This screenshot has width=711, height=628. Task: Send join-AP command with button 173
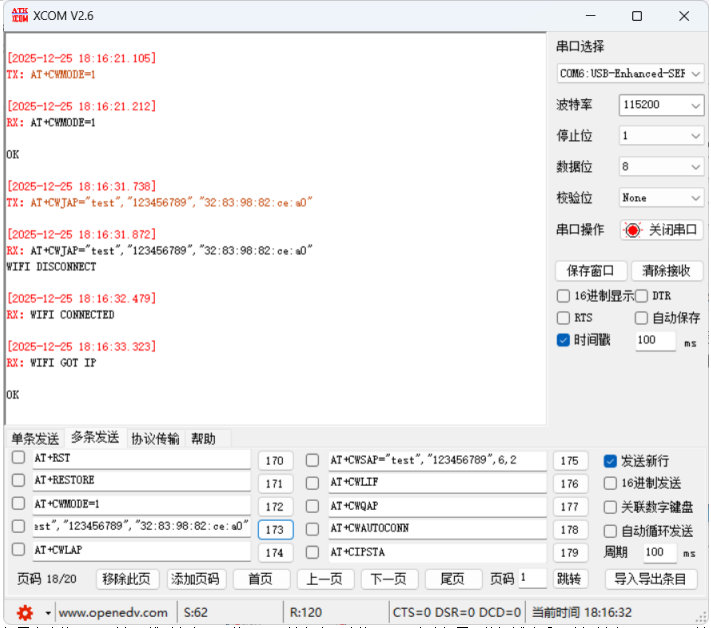pyautogui.click(x=275, y=530)
